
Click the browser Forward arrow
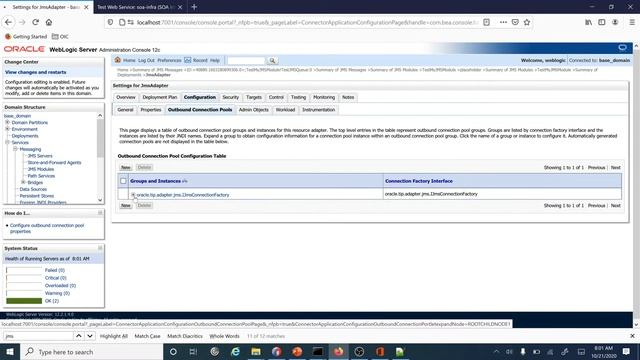[22, 22]
